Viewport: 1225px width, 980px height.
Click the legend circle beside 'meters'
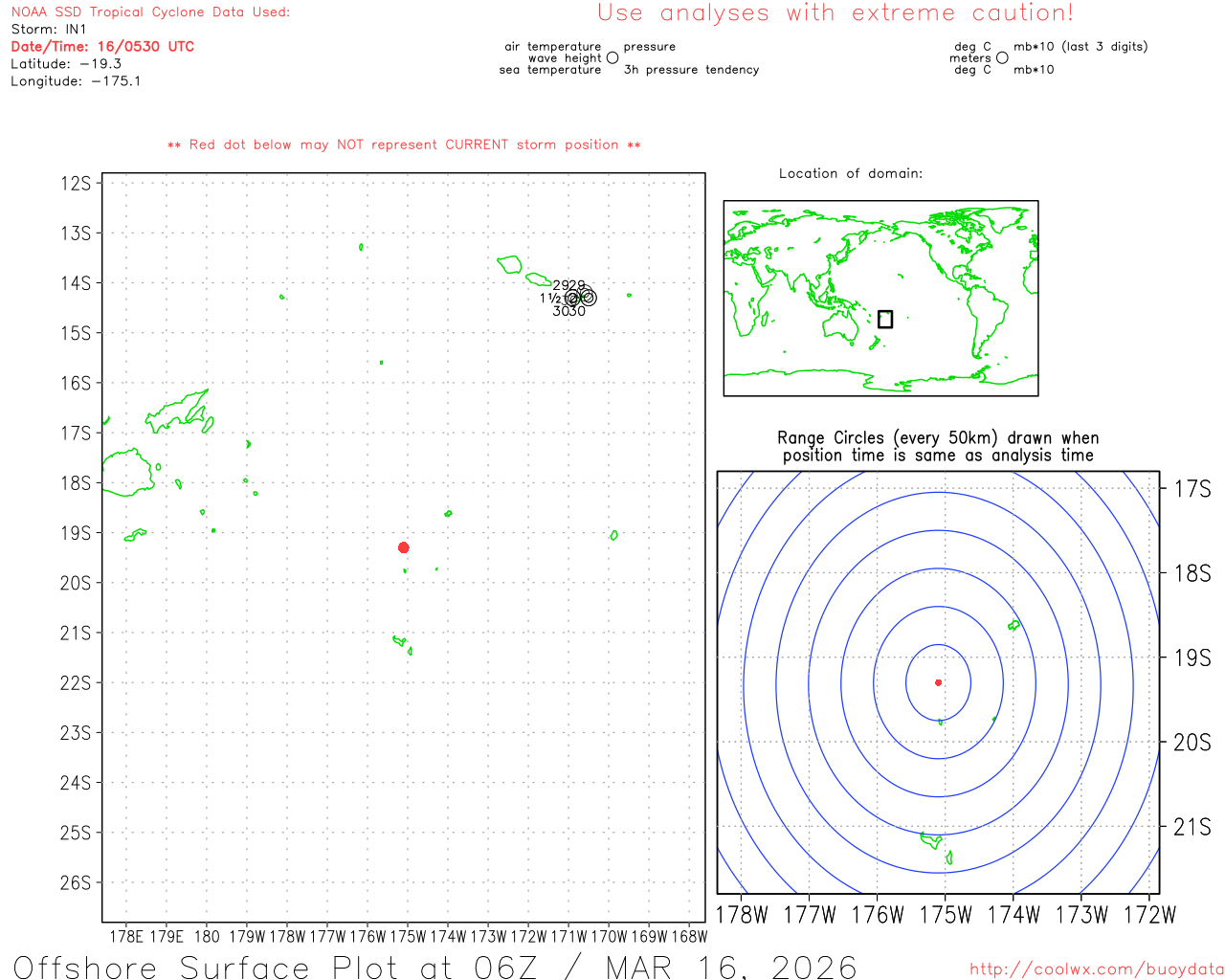(1002, 58)
